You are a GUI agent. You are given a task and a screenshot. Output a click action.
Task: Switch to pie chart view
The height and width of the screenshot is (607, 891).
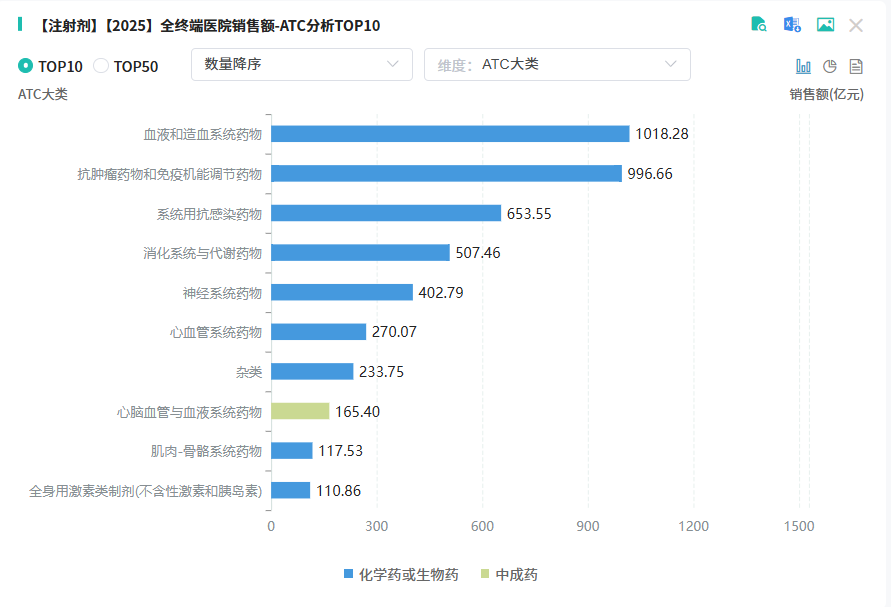(x=830, y=66)
